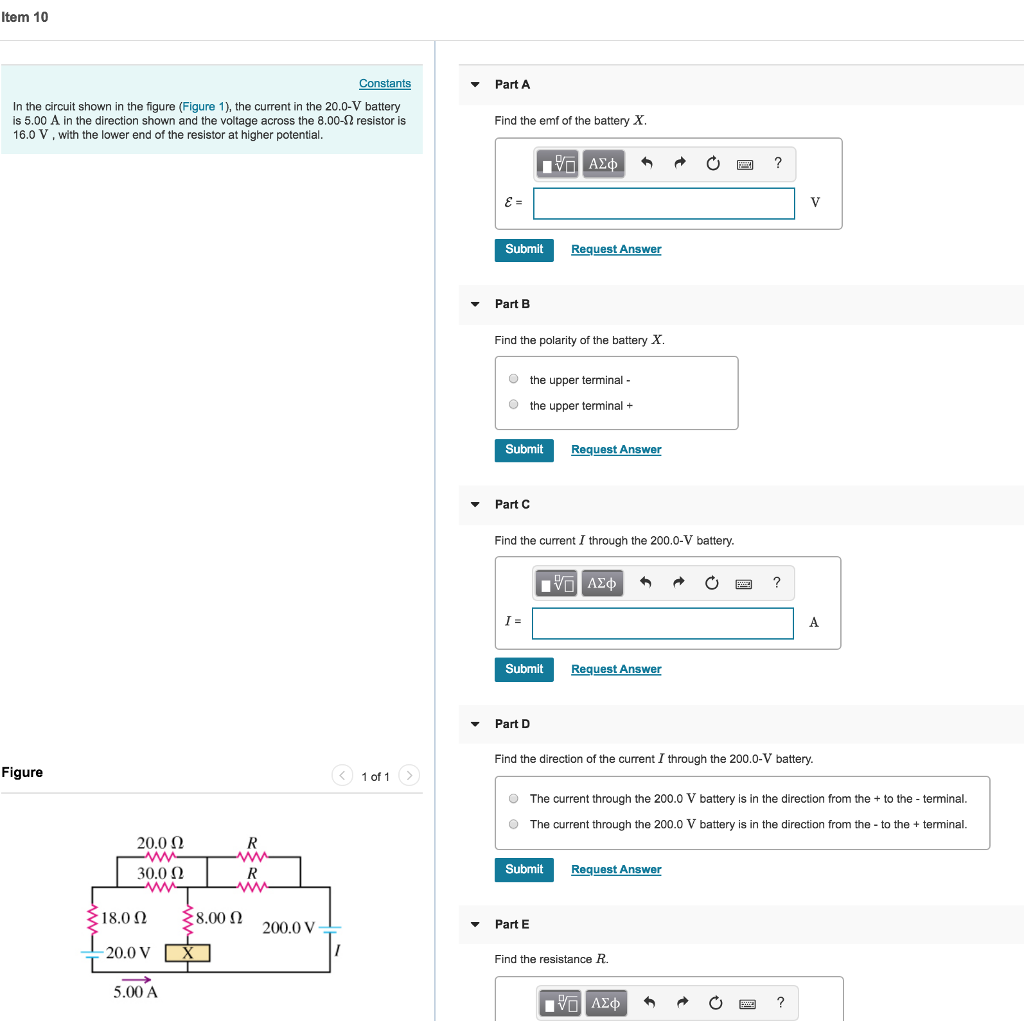
Task: Open help question mark in Part A toolbar
Action: click(x=778, y=163)
